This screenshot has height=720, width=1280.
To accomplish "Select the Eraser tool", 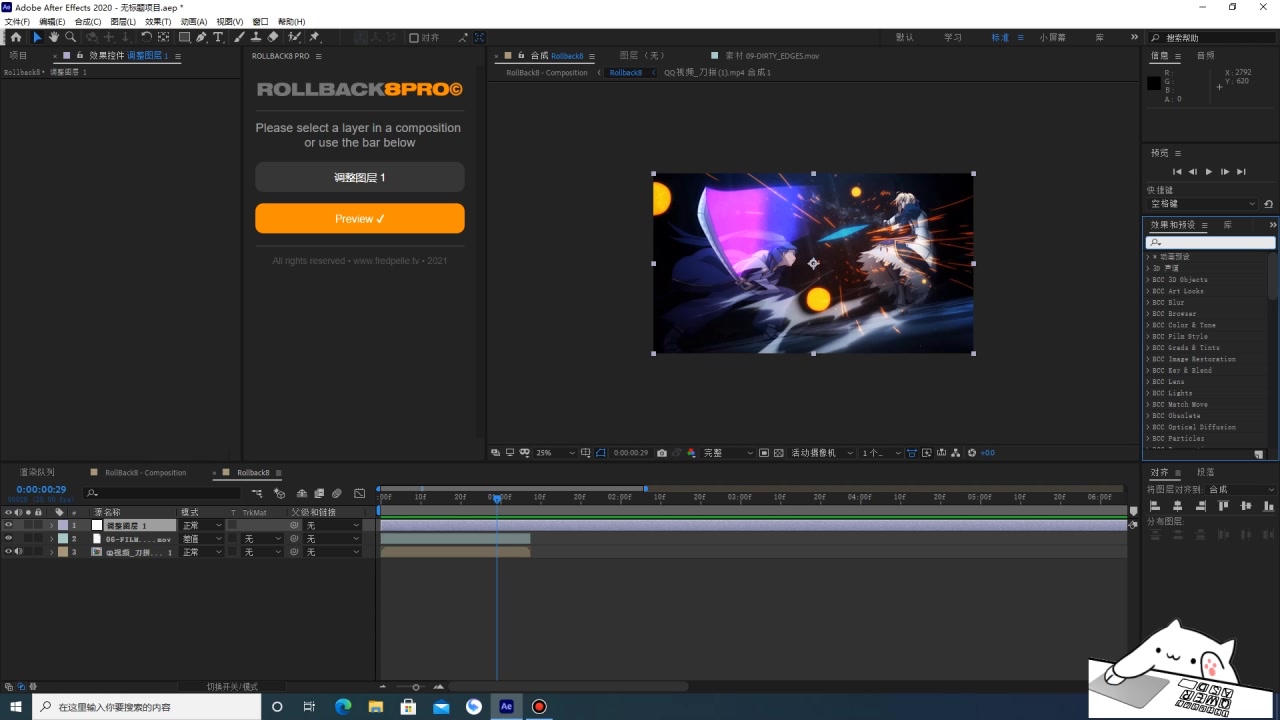I will 273,37.
